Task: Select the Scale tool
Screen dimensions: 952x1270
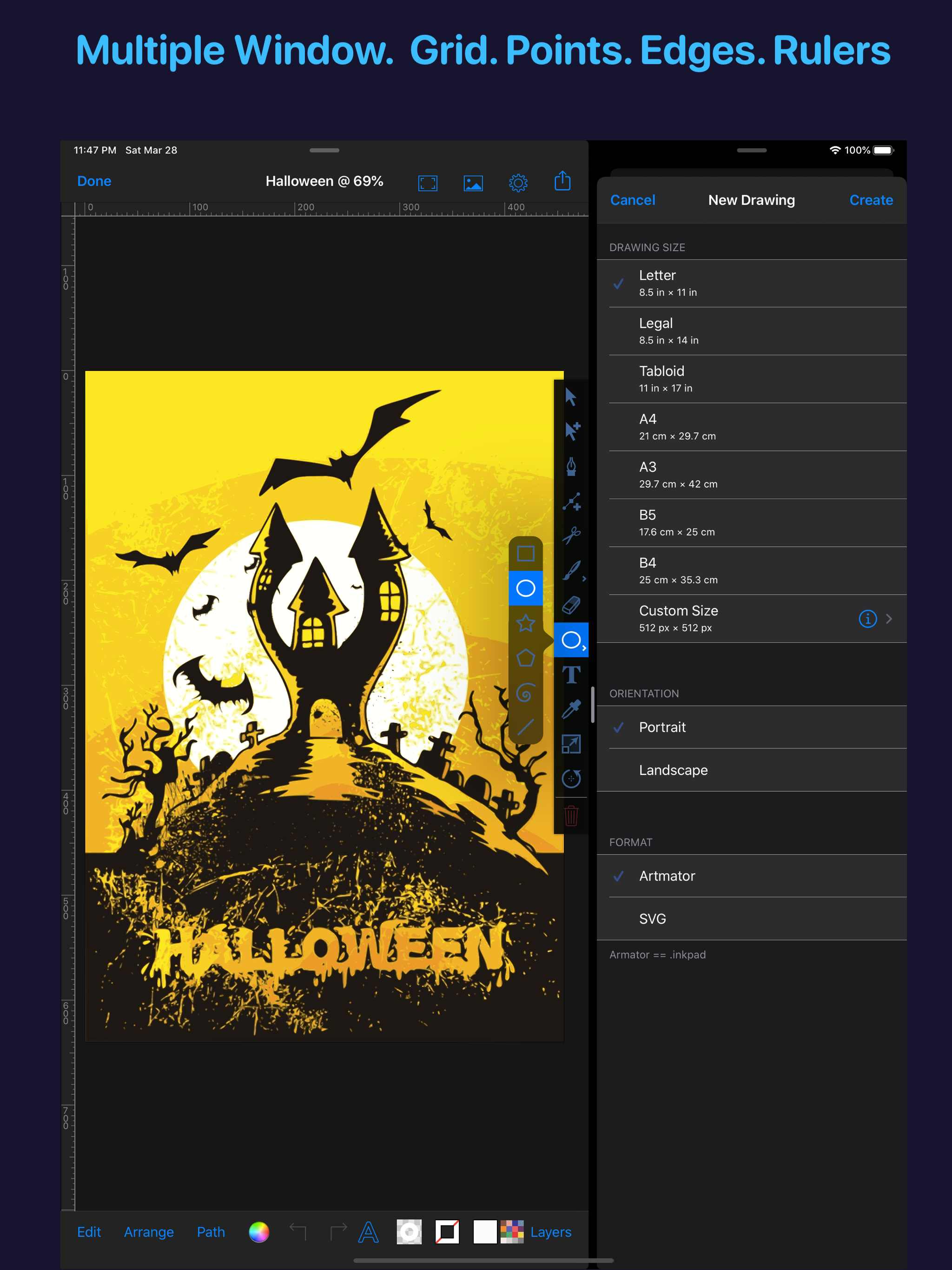Action: [571, 744]
